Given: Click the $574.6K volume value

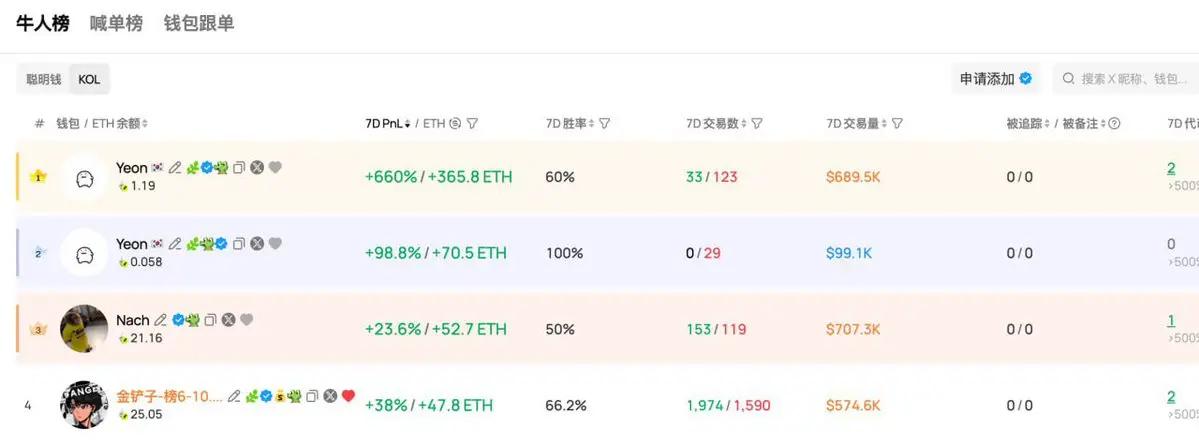Looking at the screenshot, I should click(853, 405).
